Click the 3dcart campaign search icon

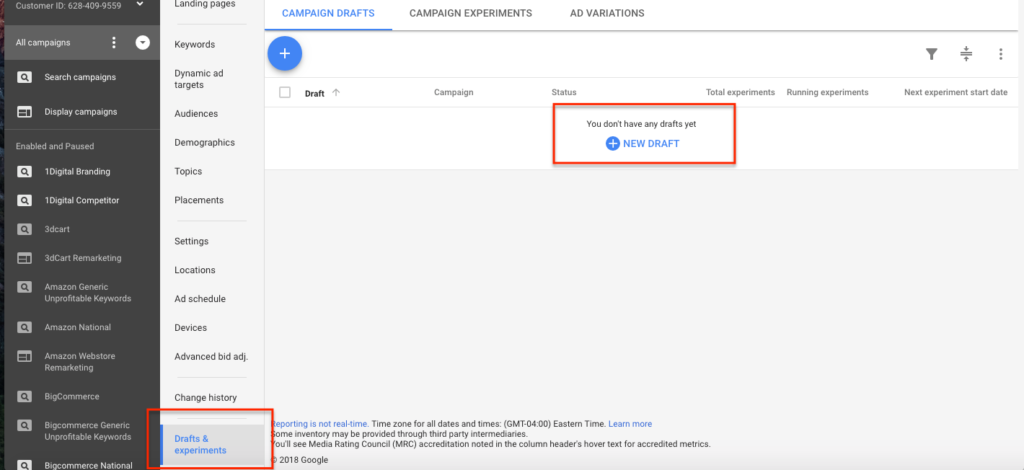pyautogui.click(x=24, y=230)
